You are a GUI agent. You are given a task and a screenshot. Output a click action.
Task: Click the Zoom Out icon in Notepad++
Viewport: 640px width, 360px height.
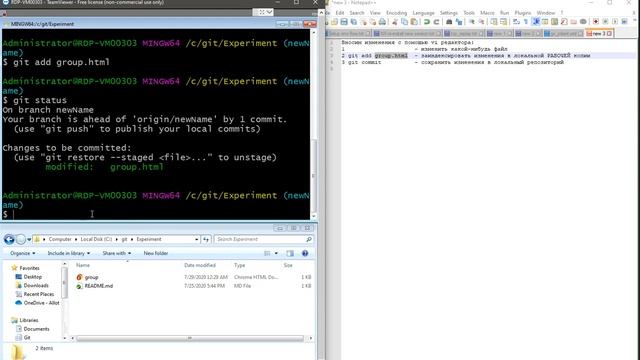[x=481, y=22]
